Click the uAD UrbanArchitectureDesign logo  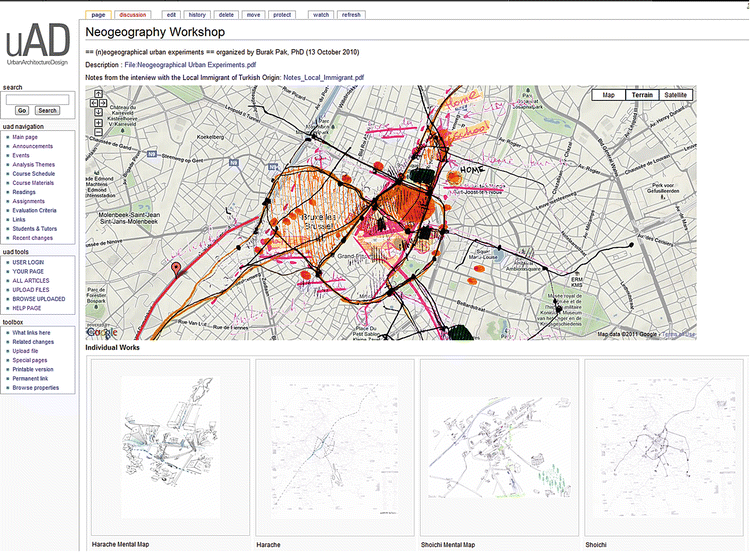37,44
